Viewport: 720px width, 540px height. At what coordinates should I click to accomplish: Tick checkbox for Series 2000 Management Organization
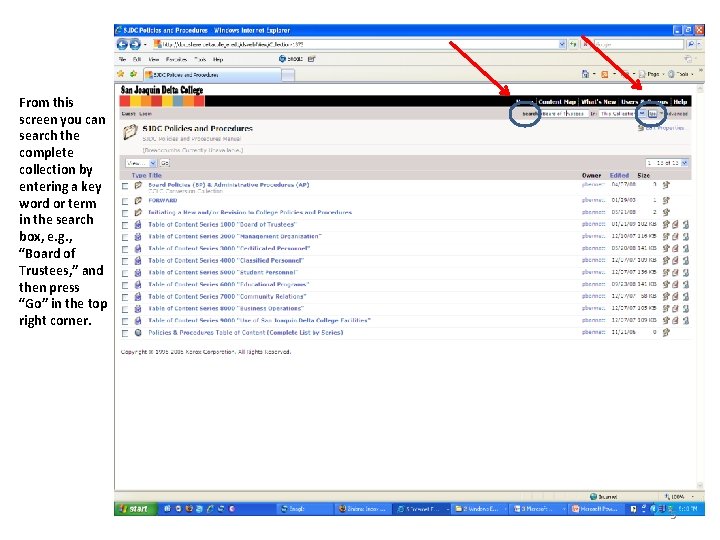click(x=125, y=237)
